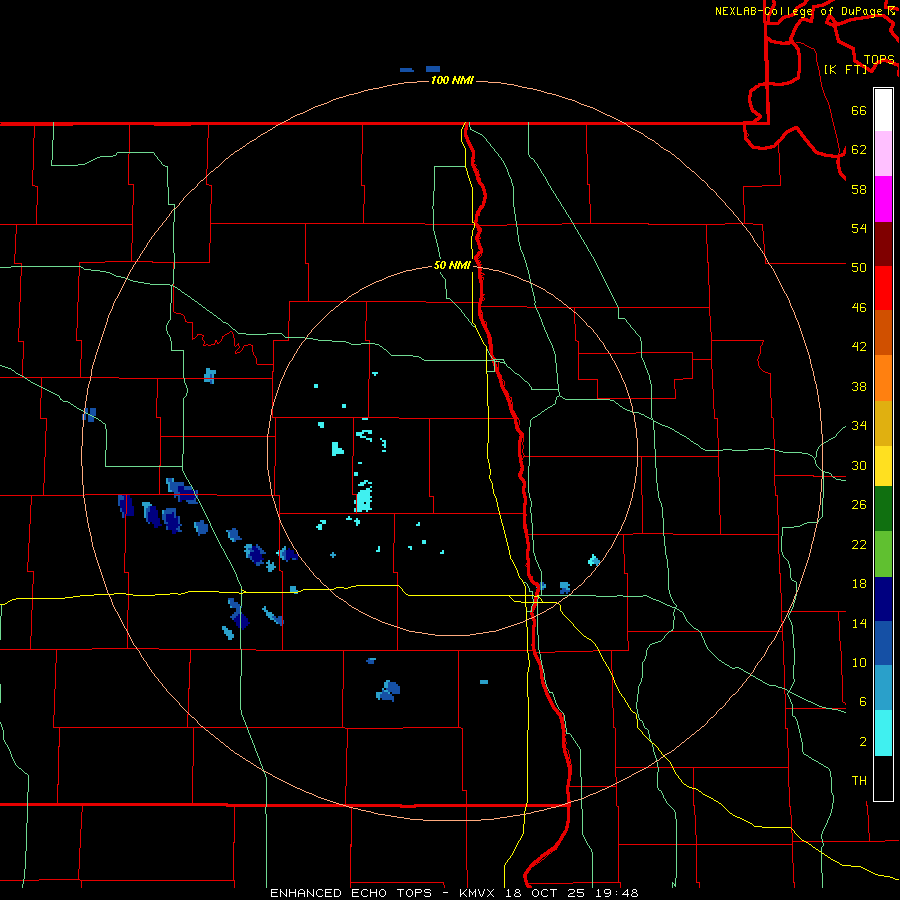900x900 pixels.
Task: Click the TH threshold legend label
Action: coord(859,781)
